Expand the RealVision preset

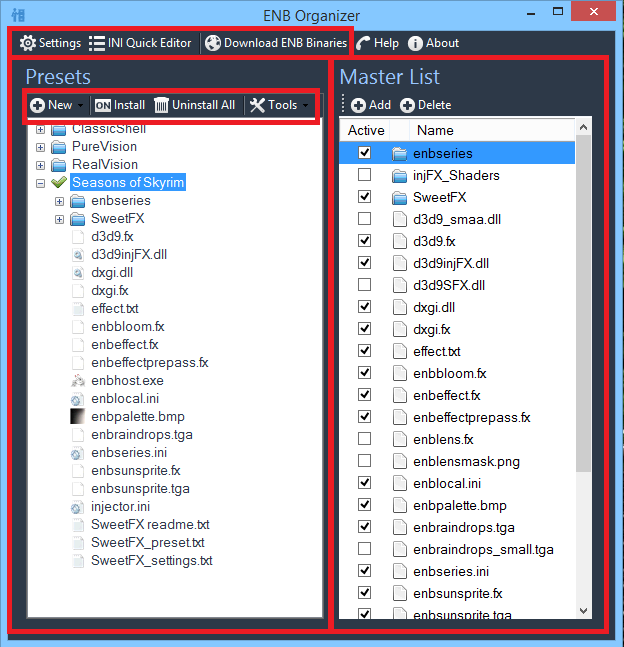[x=40, y=165]
